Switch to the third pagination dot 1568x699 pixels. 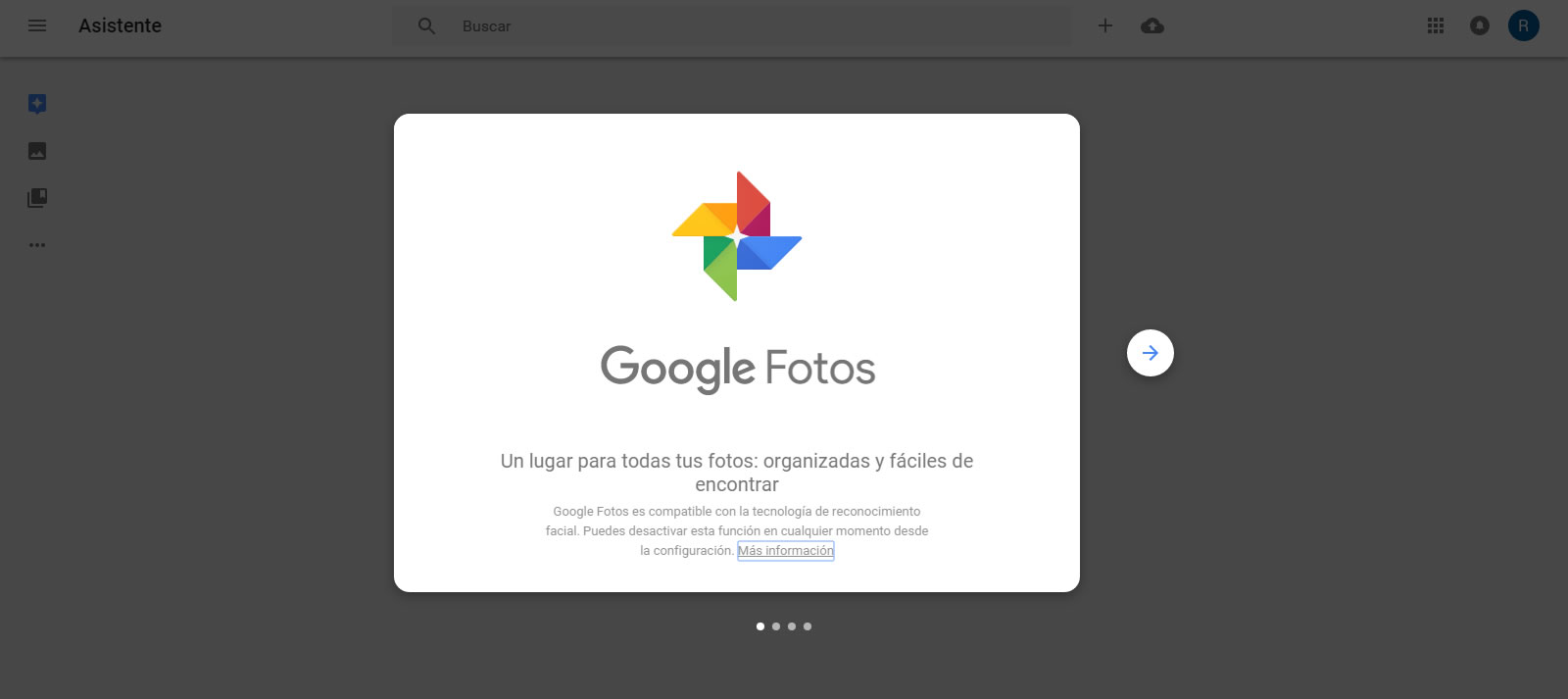pos(792,626)
